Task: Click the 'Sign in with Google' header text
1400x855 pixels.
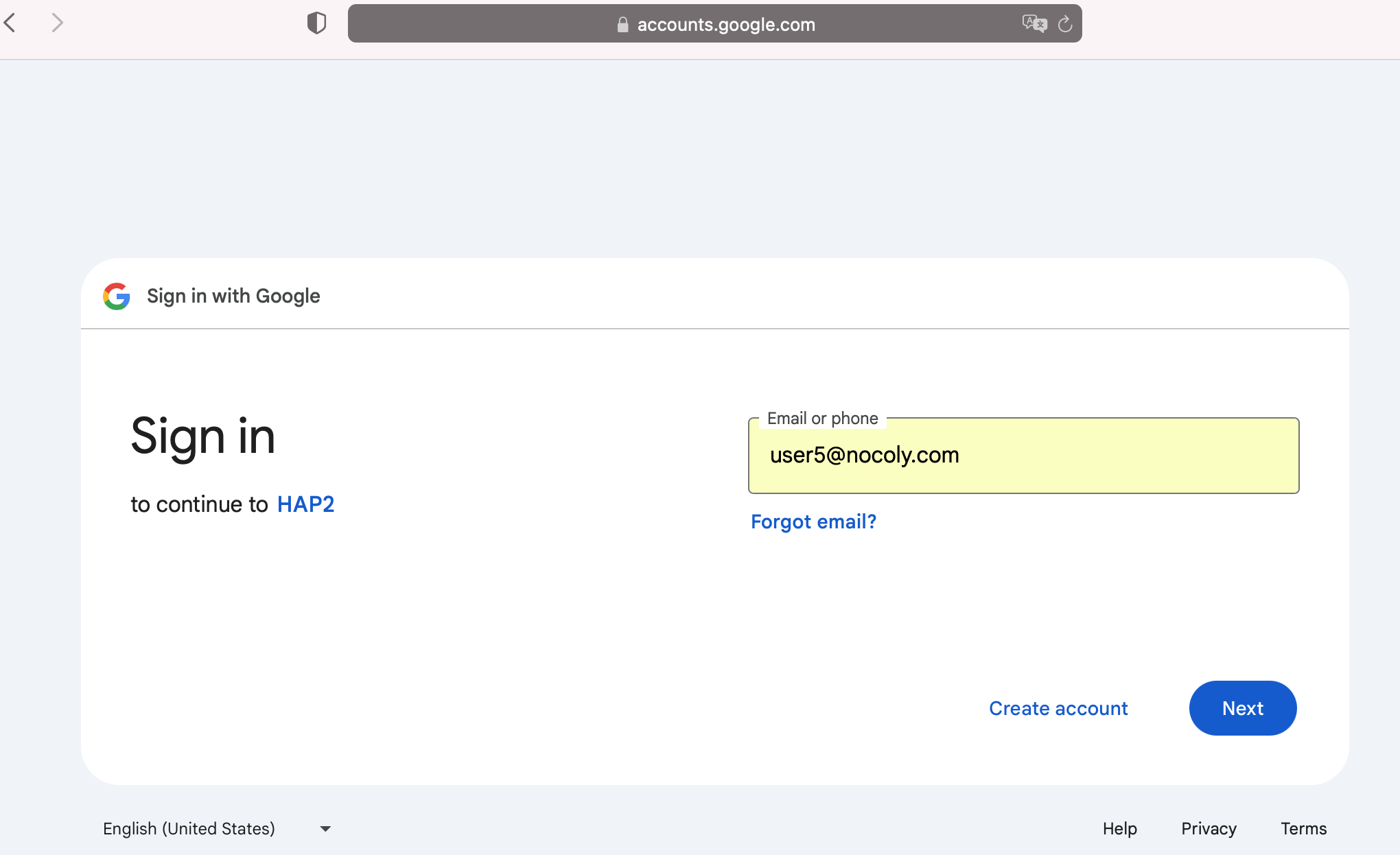Action: [233, 296]
